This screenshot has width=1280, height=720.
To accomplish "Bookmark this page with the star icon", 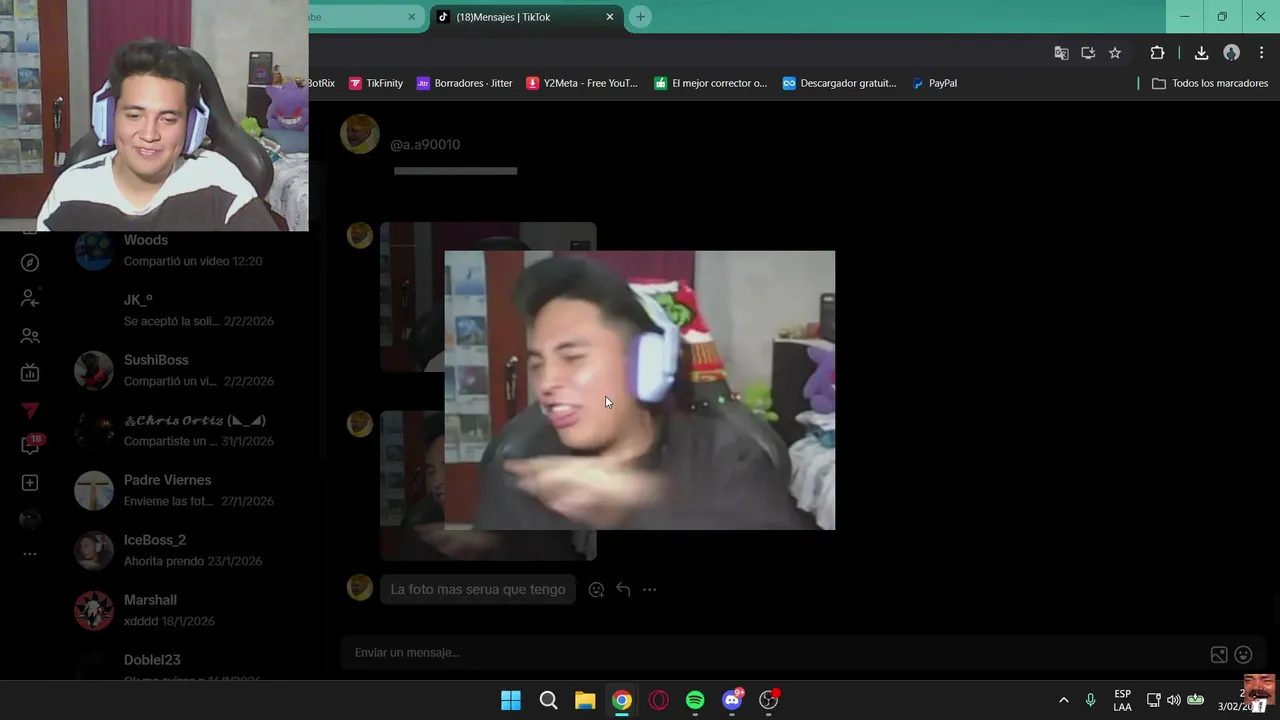I will click(x=1115, y=53).
